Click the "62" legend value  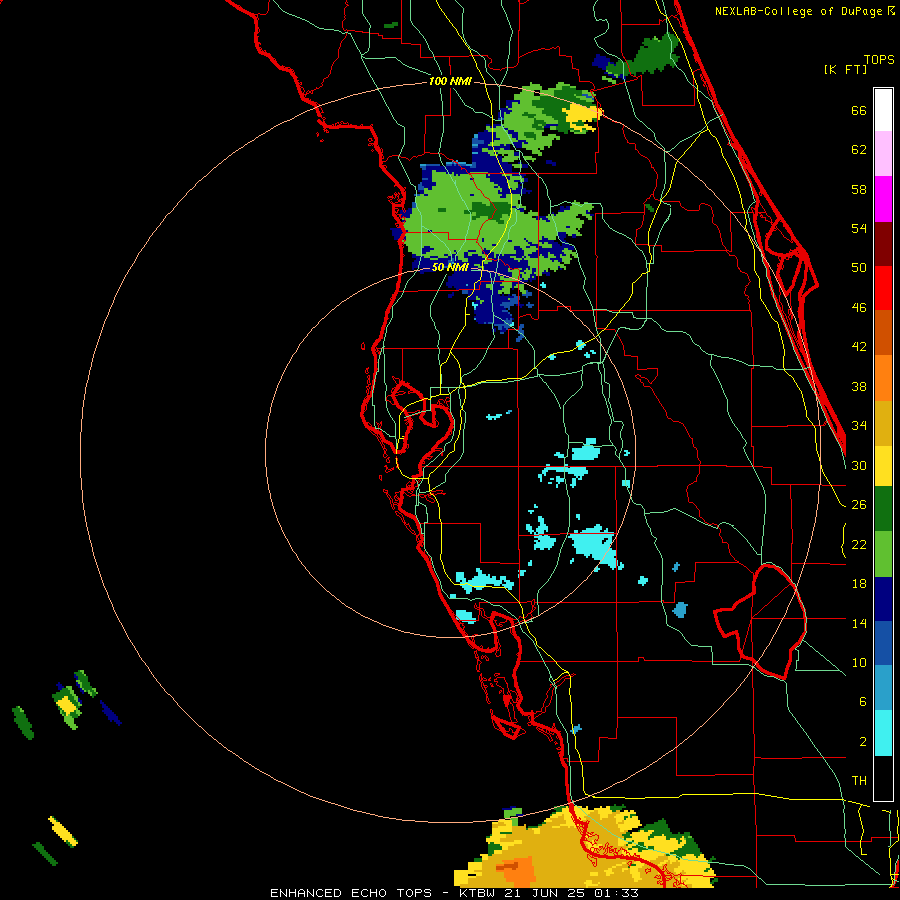pyautogui.click(x=859, y=150)
